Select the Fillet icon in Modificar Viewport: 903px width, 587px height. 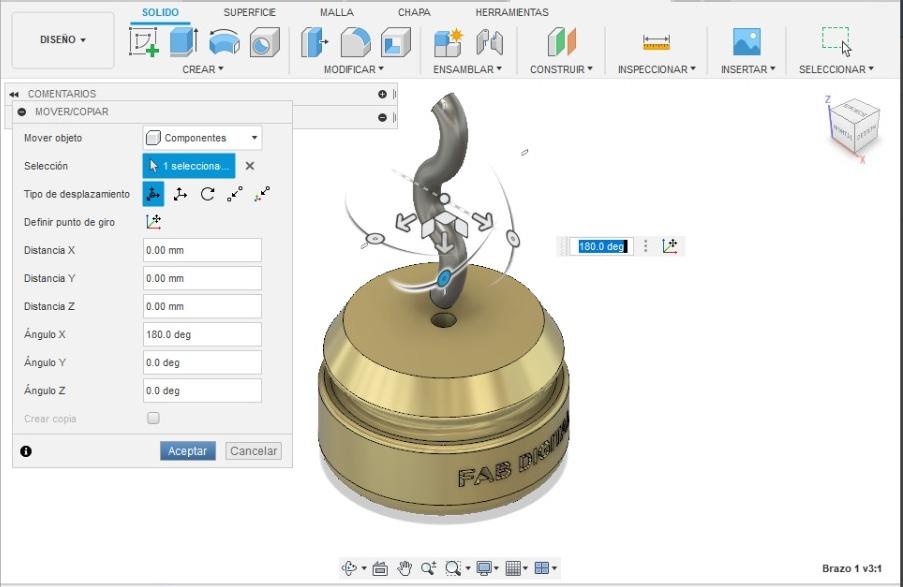(355, 43)
